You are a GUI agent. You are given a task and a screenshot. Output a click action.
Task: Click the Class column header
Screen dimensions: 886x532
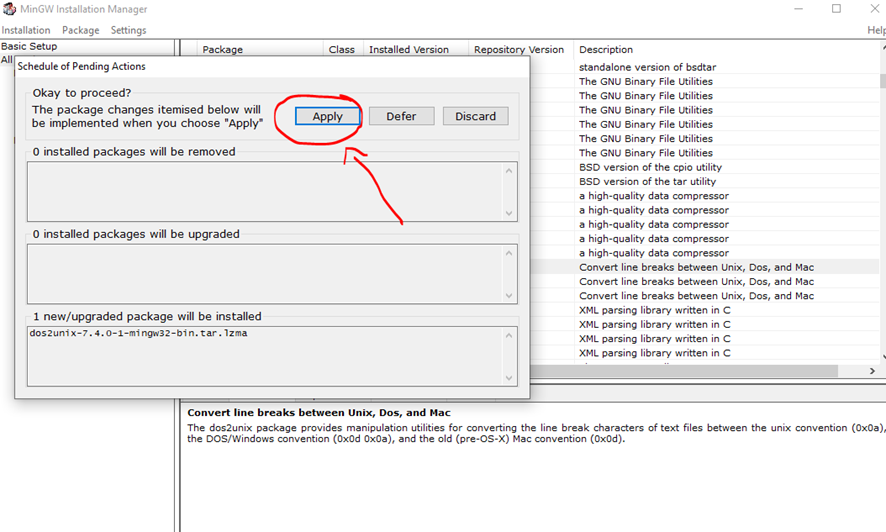point(342,49)
